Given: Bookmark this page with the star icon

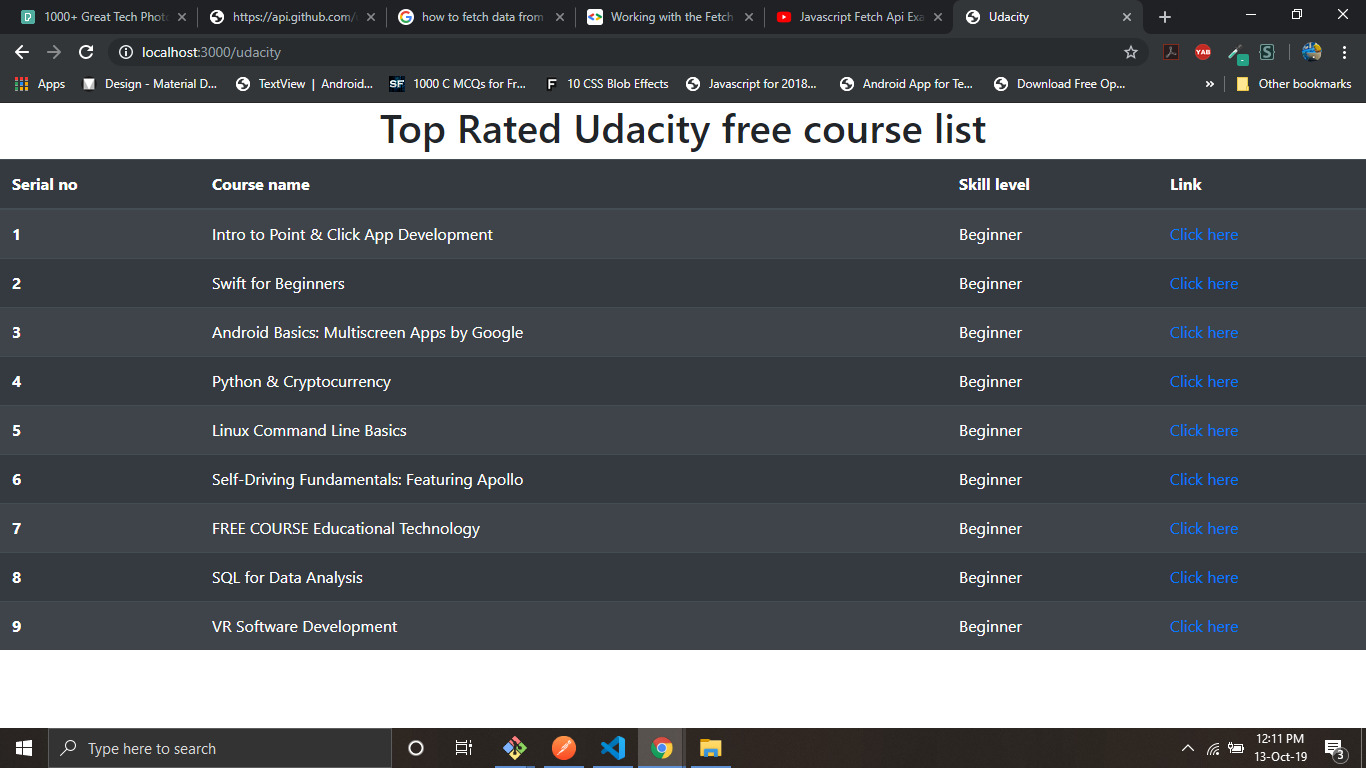Looking at the screenshot, I should 1131,52.
